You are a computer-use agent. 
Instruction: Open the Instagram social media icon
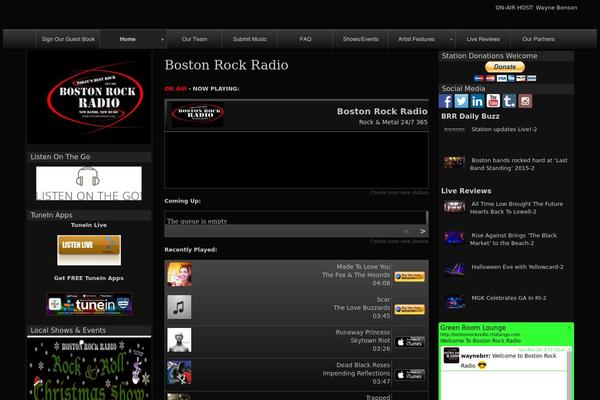(525, 101)
